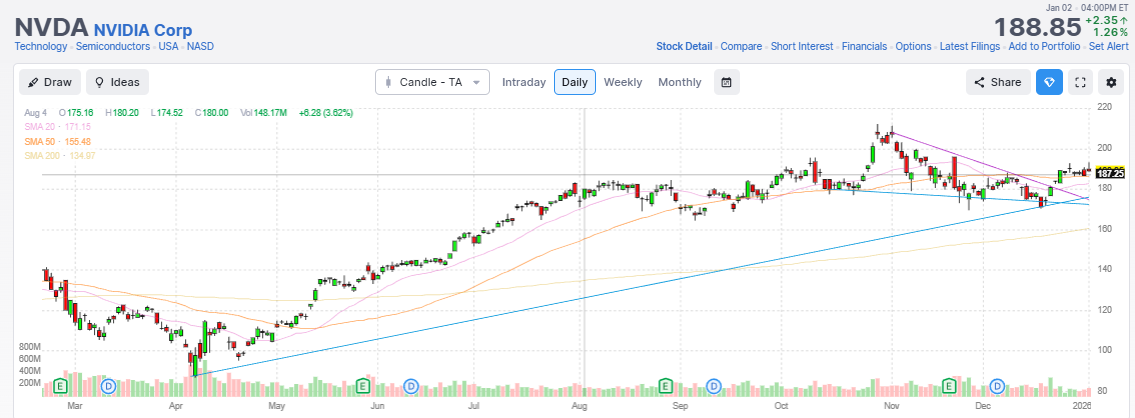This screenshot has height=418, width=1135.
Task: Click the candlestick icon in chart type selector
Action: 388,82
